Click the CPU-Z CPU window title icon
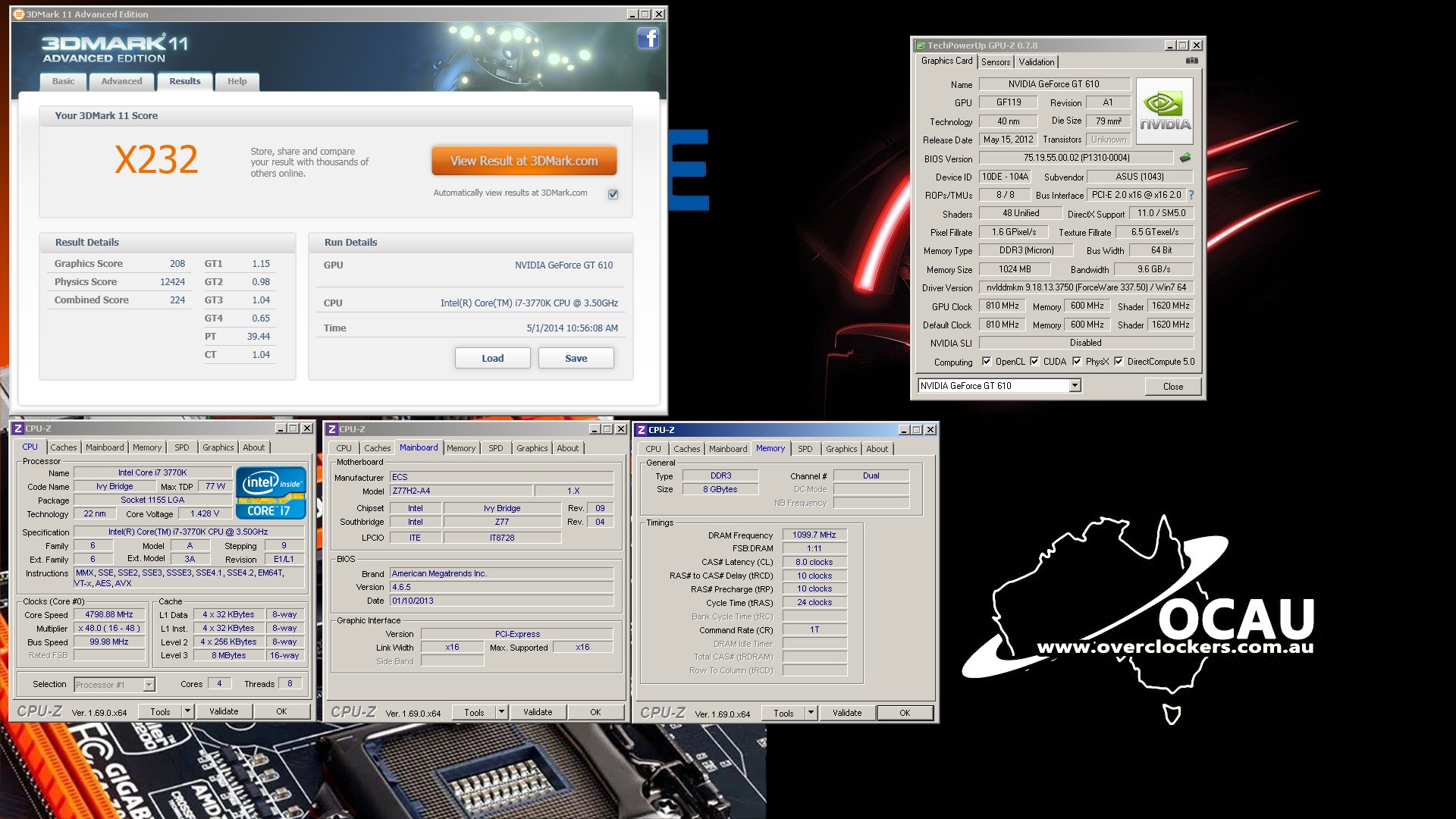 click(18, 428)
